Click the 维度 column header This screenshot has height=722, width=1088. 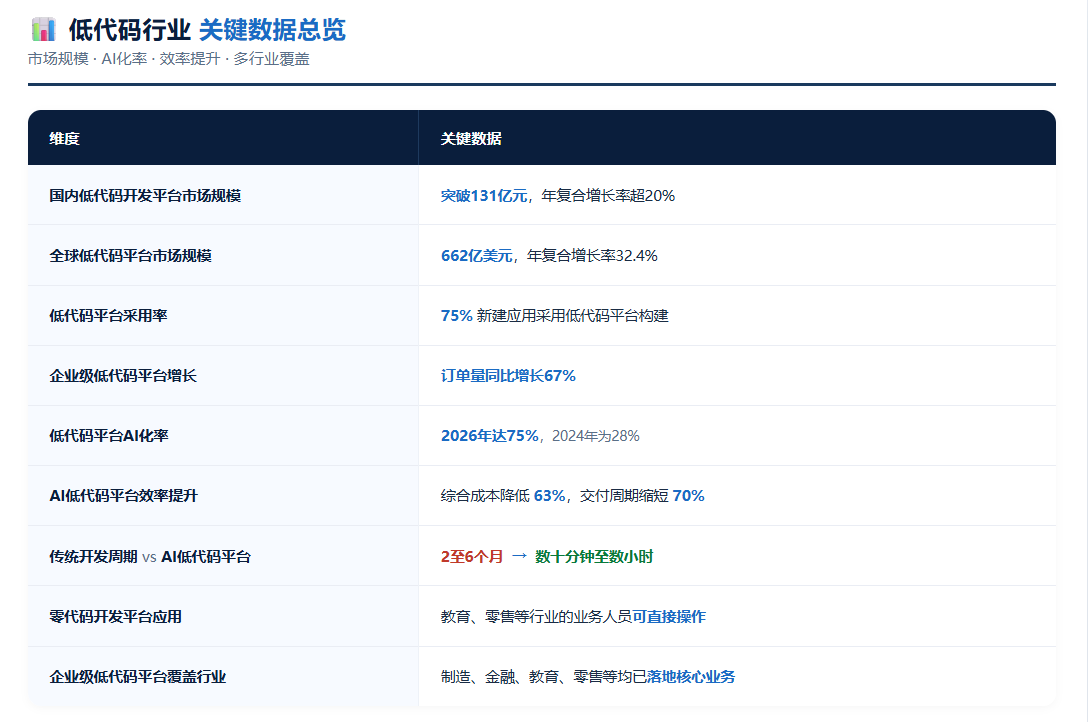tap(65, 139)
